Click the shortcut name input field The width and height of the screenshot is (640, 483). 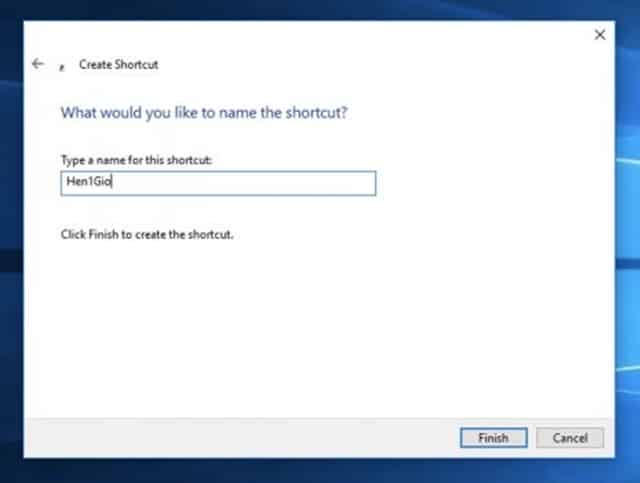218,183
